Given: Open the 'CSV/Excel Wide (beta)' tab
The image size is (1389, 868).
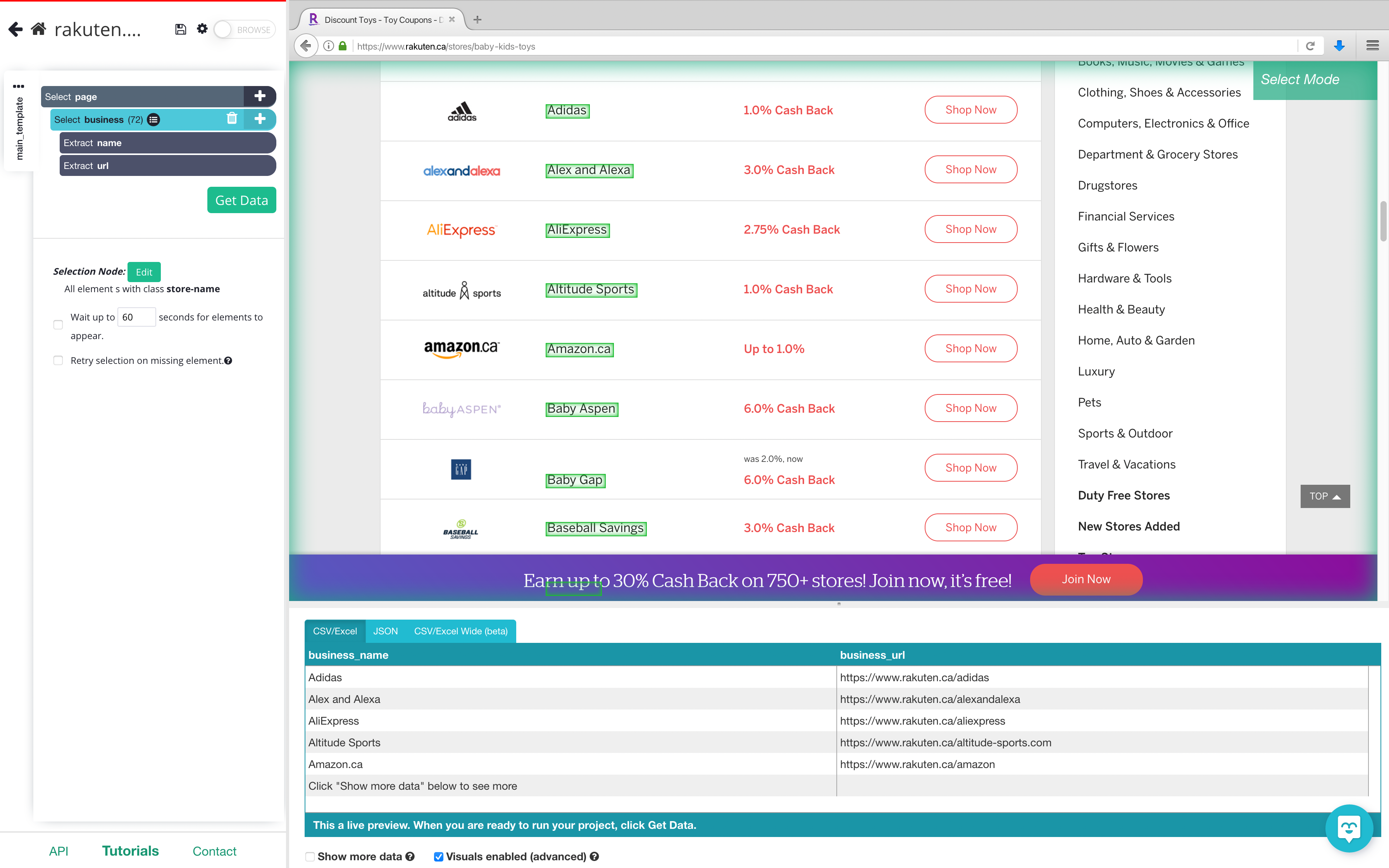Looking at the screenshot, I should (461, 631).
